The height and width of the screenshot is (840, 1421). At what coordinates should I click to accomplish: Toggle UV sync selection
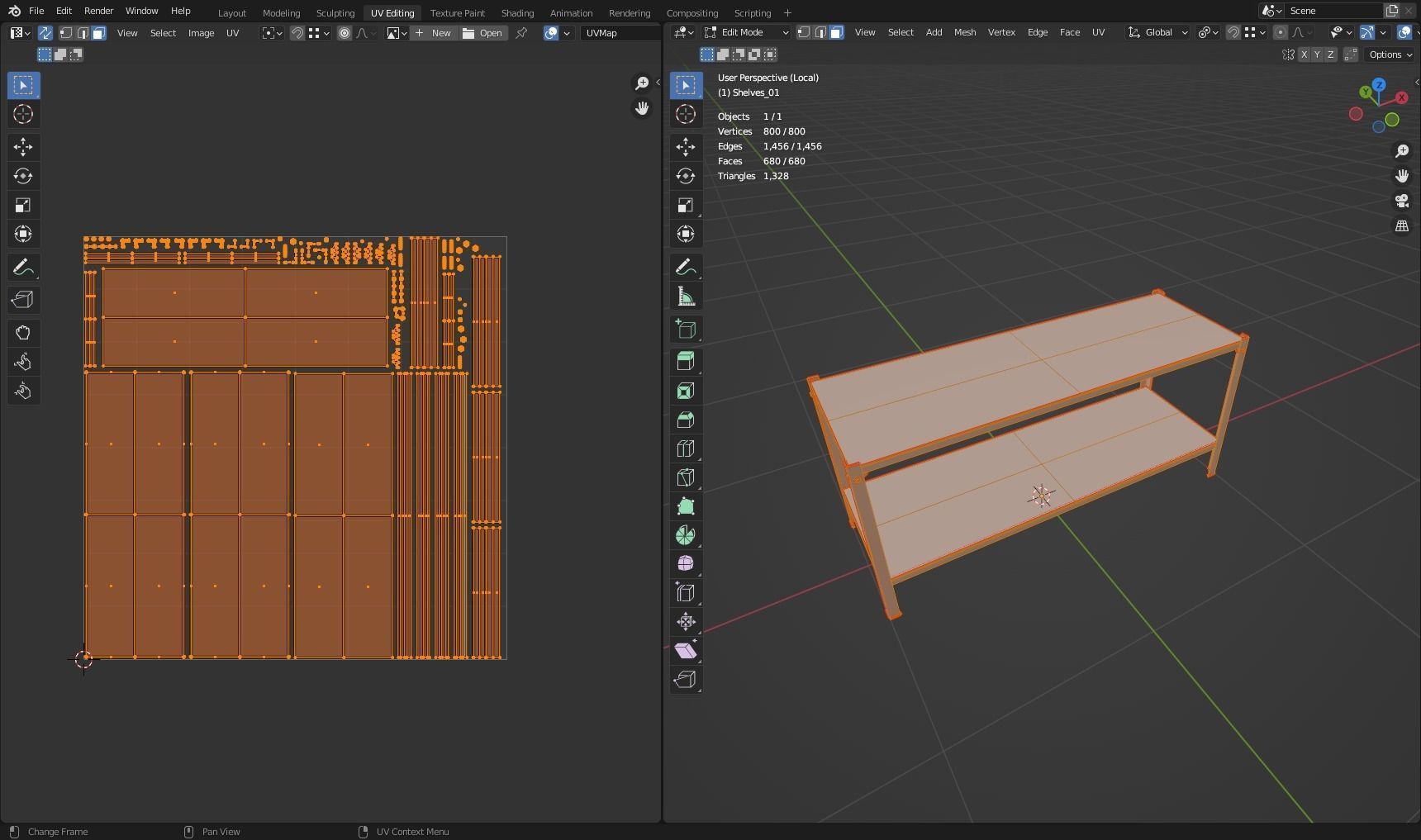(x=45, y=33)
